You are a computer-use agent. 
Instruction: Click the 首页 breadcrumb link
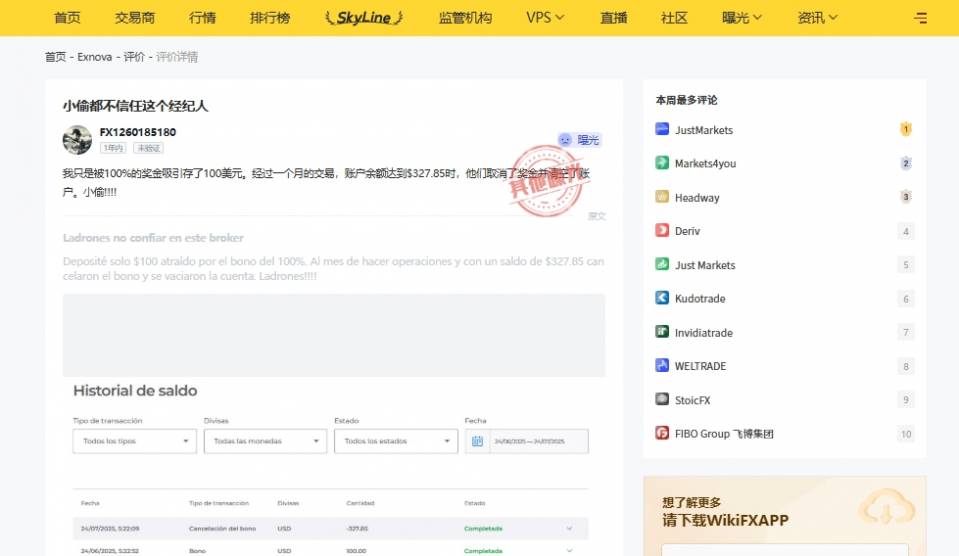(56, 57)
